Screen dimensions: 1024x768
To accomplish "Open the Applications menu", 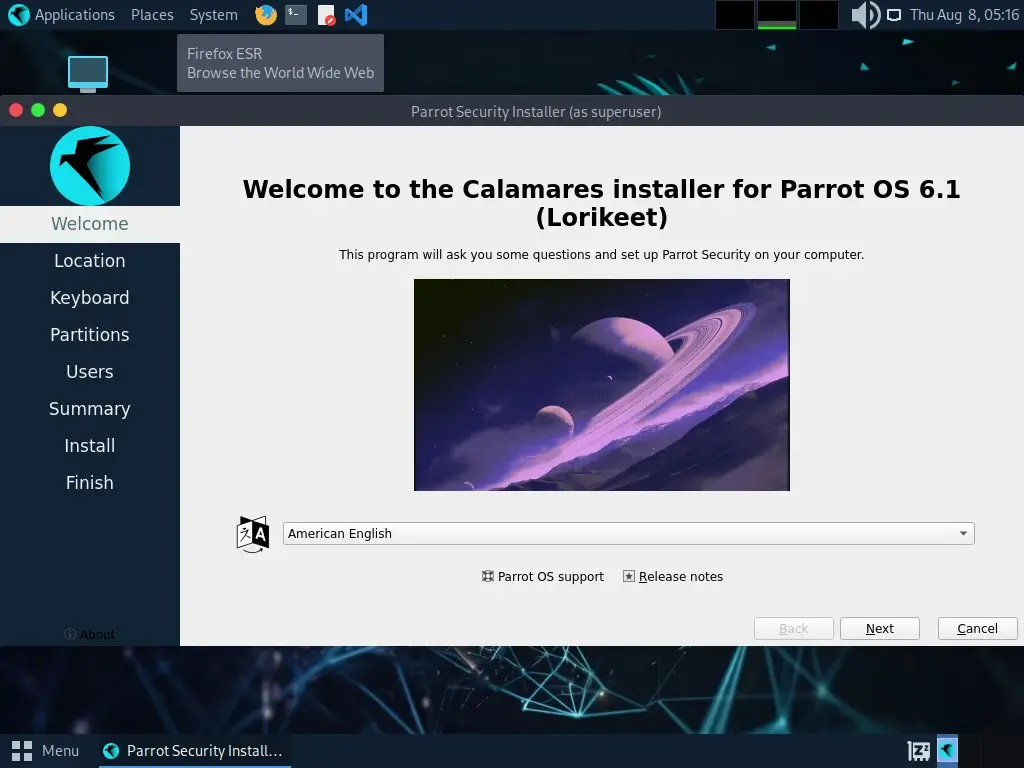I will (62, 15).
